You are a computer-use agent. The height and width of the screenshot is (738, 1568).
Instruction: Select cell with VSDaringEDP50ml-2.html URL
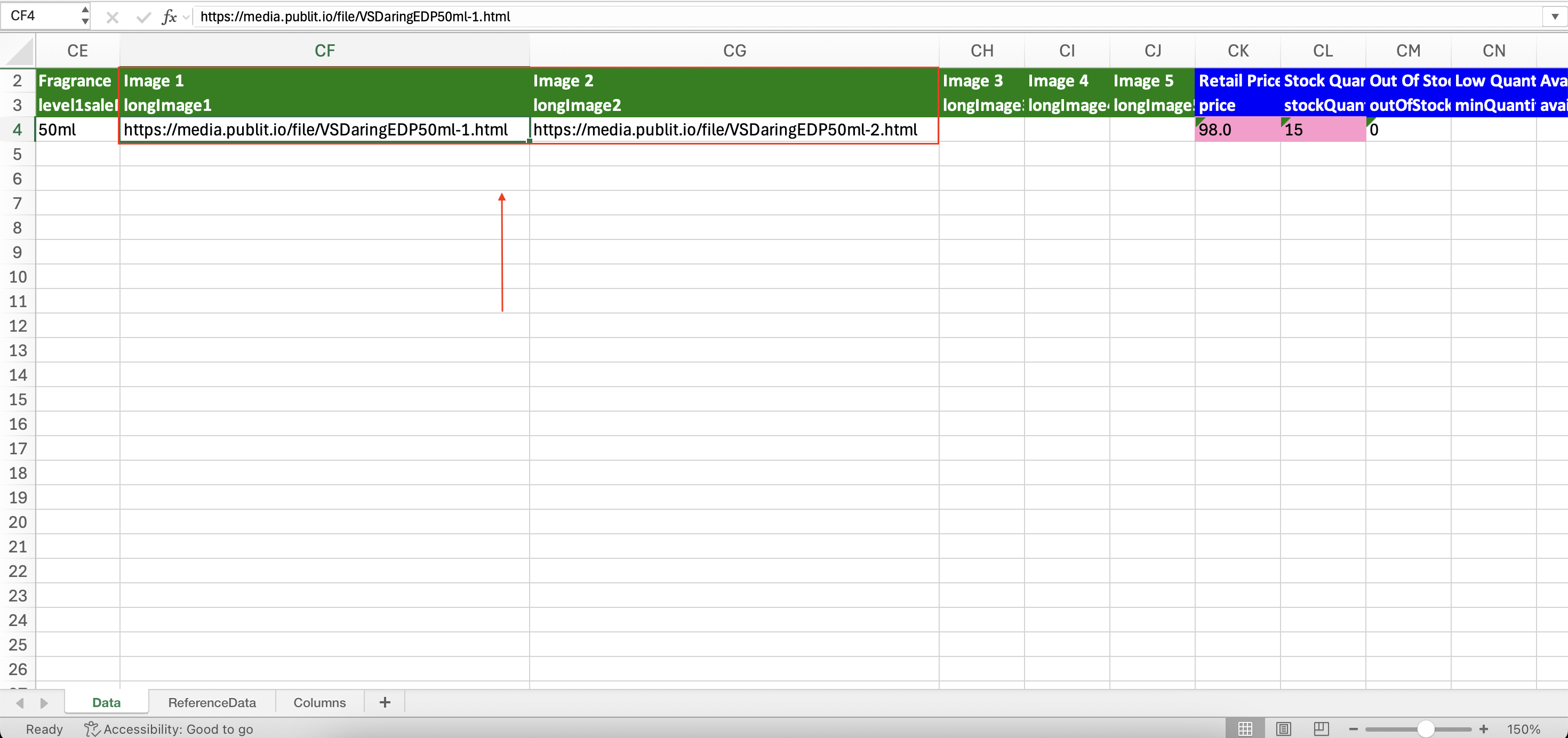tap(733, 130)
